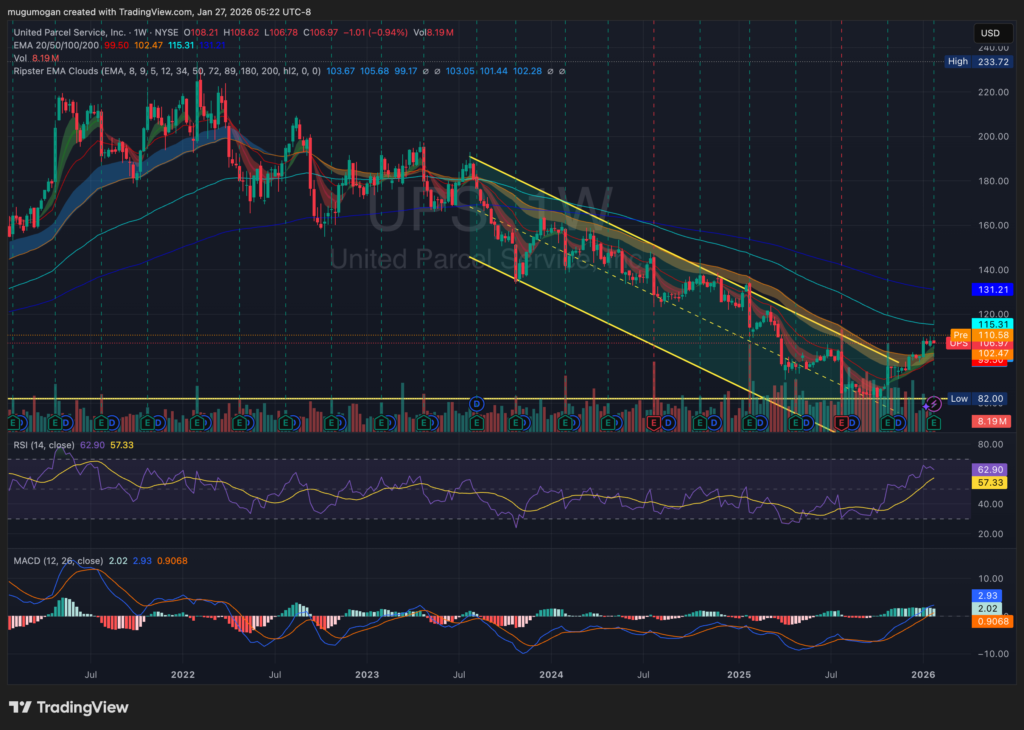Click the elevated dividend D marker near mid-2023
Image resolution: width=1024 pixels, height=730 pixels.
(477, 403)
